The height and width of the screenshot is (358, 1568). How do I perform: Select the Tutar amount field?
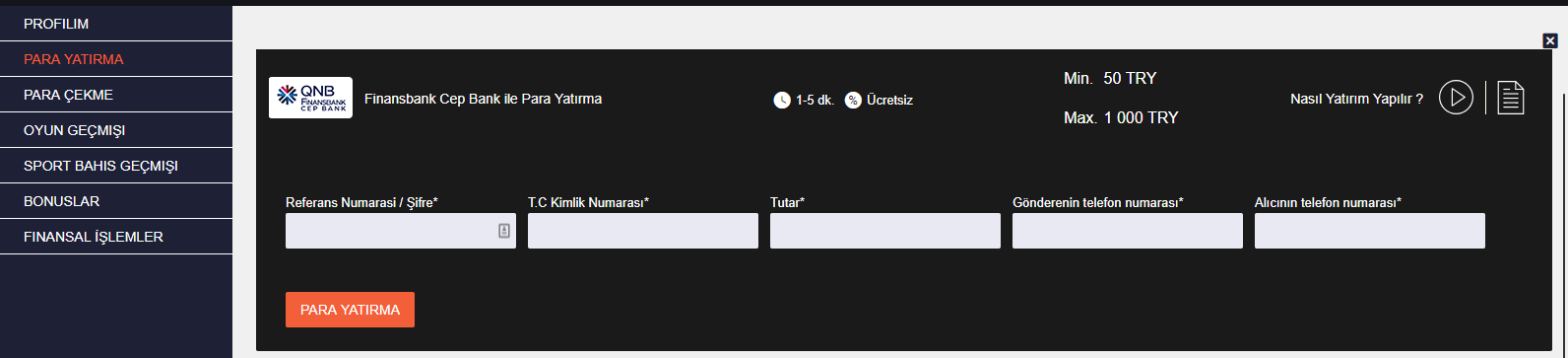(885, 231)
